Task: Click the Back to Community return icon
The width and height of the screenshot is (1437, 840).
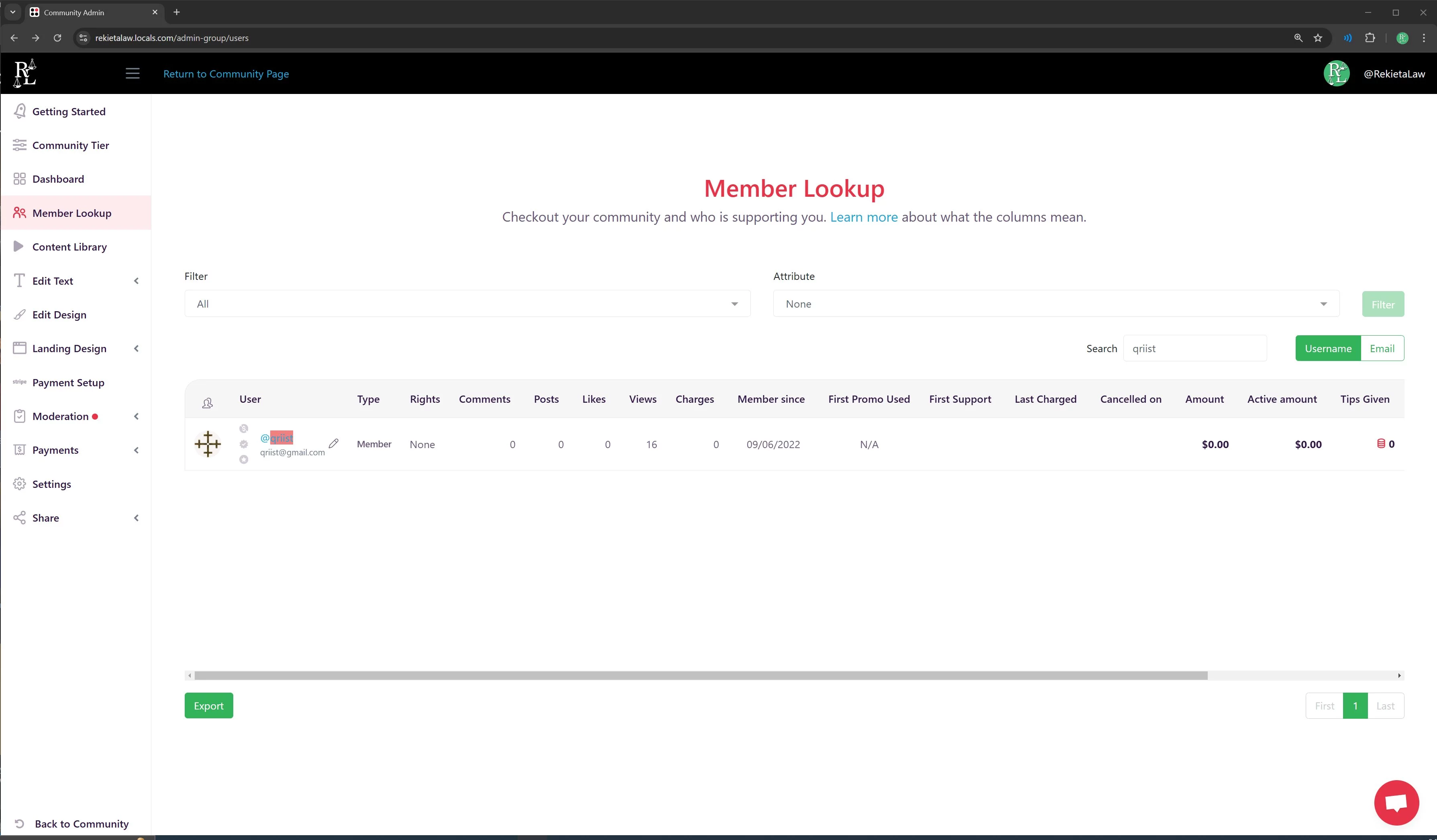Action: click(x=19, y=824)
